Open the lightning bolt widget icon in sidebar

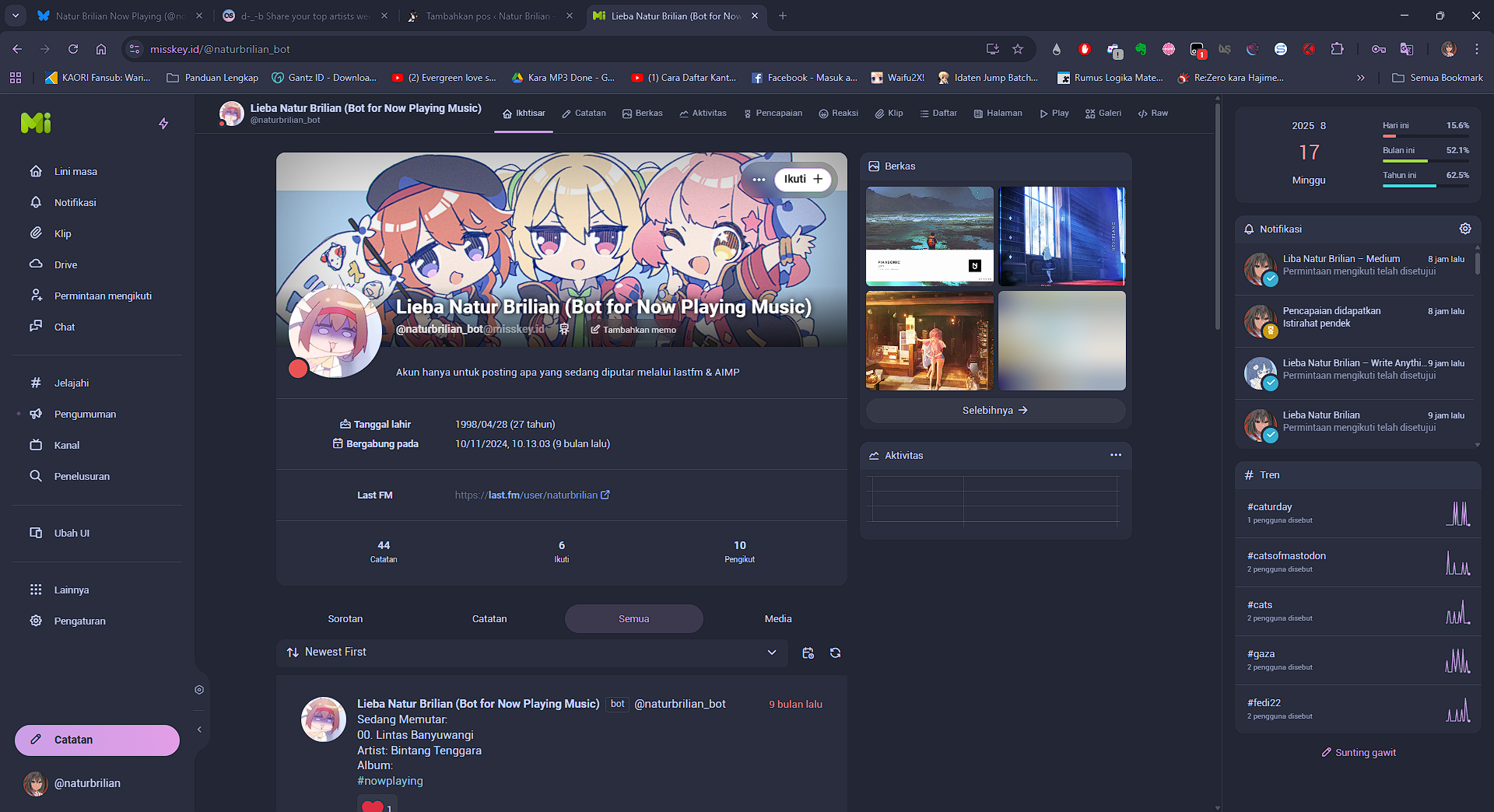tap(163, 124)
